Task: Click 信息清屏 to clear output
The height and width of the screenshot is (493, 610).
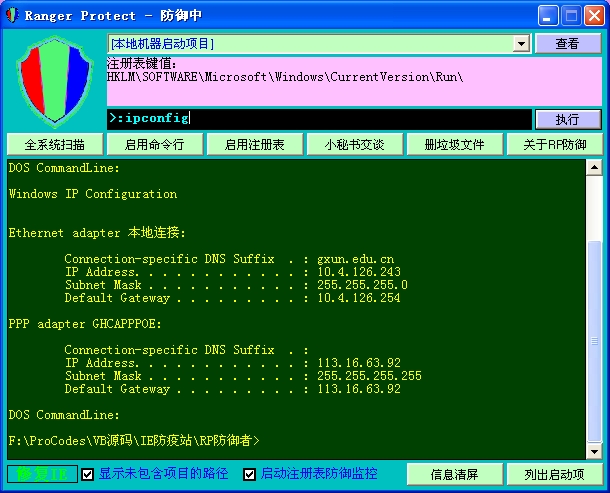Action: tap(455, 474)
